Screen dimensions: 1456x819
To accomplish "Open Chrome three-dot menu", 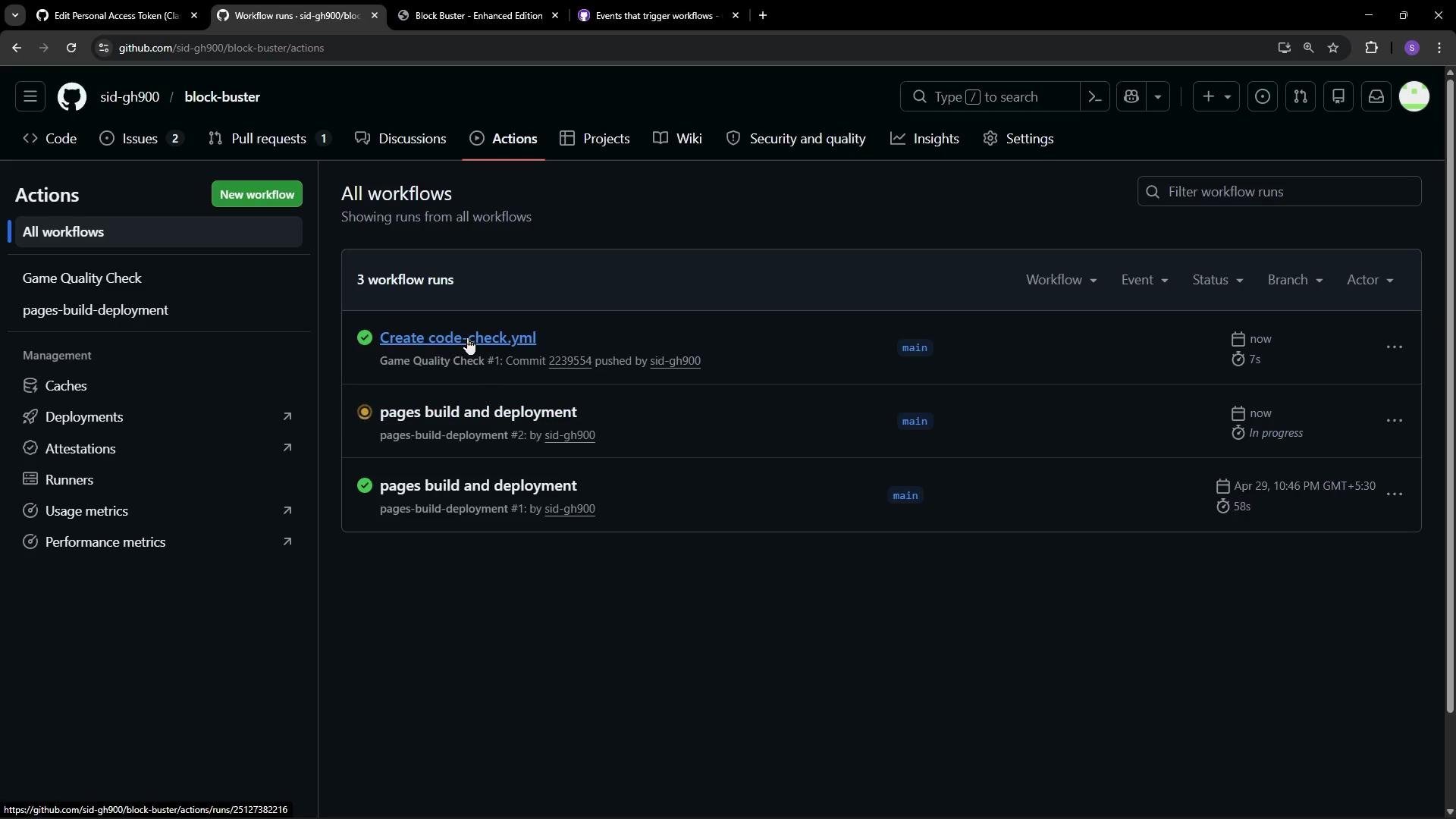I will click(x=1439, y=48).
